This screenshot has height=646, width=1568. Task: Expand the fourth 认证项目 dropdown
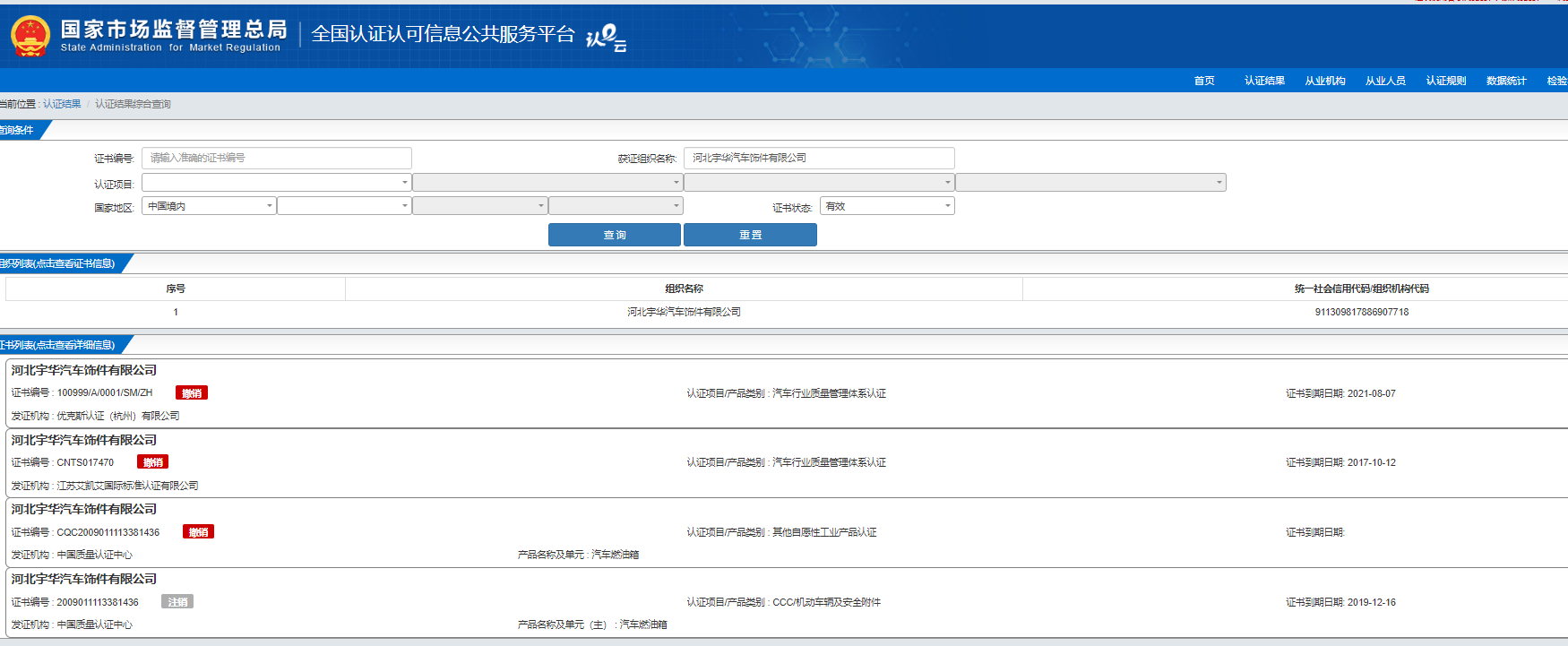tap(1090, 182)
